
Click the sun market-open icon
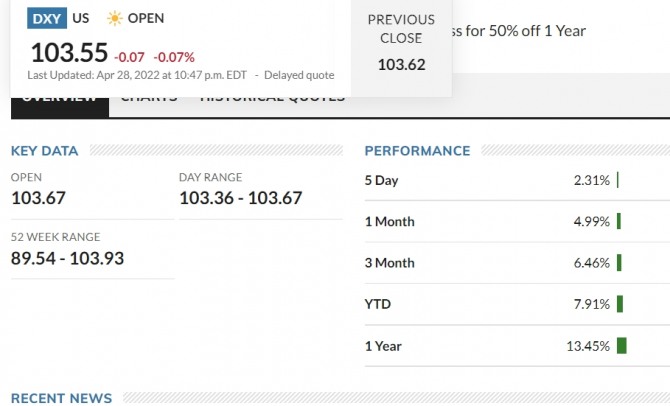(115, 18)
